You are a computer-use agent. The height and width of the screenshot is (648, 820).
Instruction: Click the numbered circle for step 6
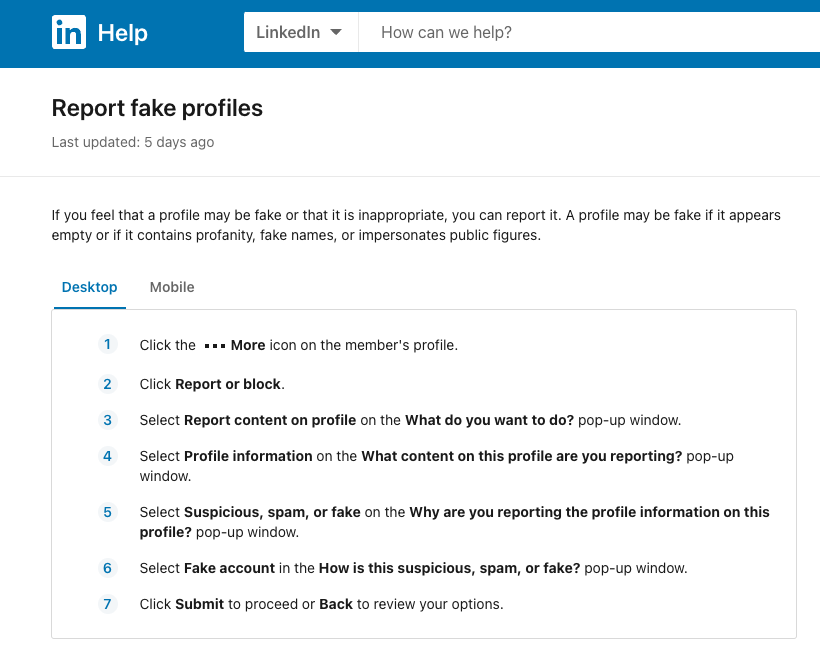point(107,568)
